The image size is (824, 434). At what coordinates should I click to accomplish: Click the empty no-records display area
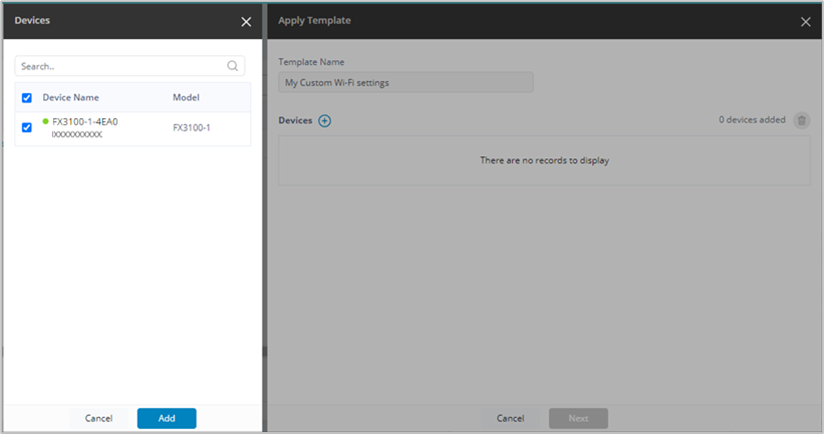[x=544, y=160]
